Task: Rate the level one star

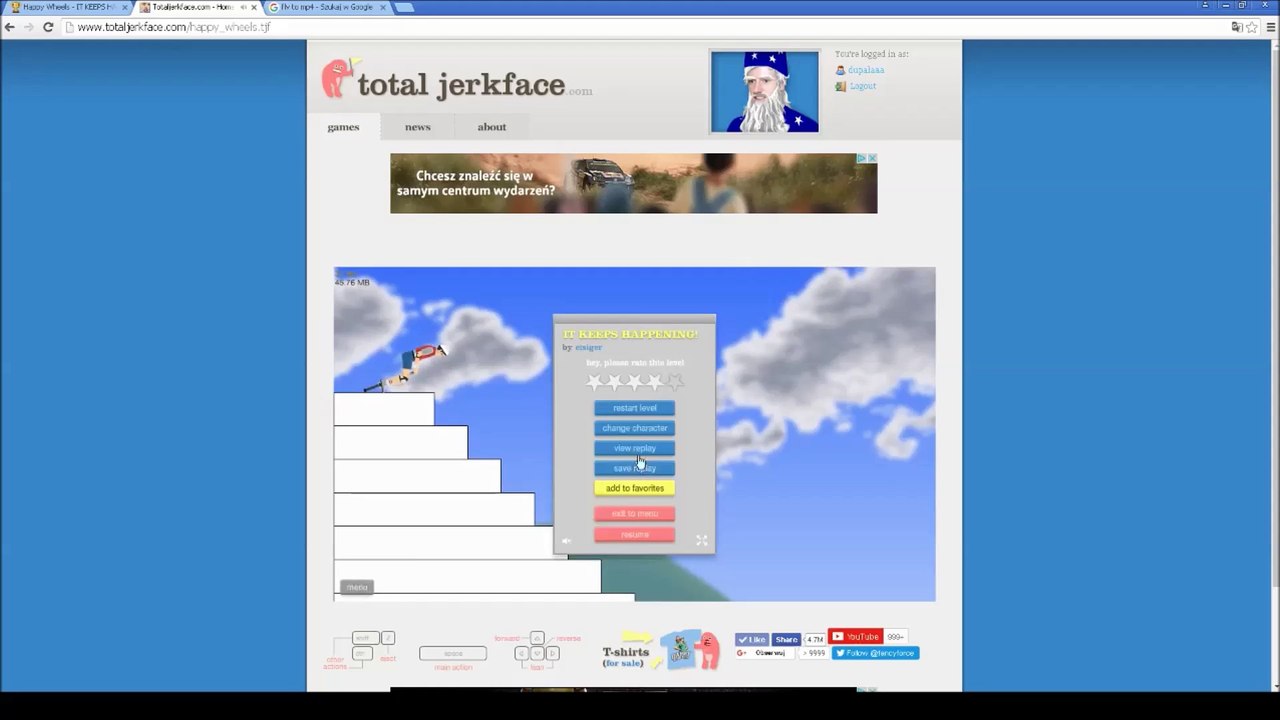Action: click(x=595, y=382)
